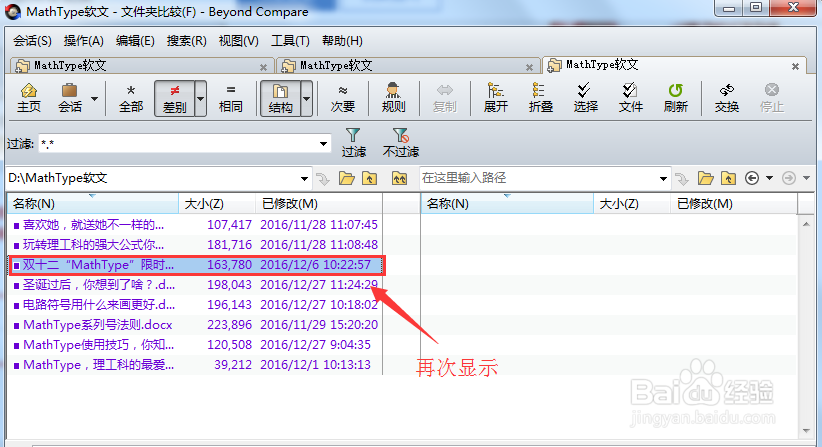Open the 视图(V) menu
The height and width of the screenshot is (447, 822).
coord(239,41)
